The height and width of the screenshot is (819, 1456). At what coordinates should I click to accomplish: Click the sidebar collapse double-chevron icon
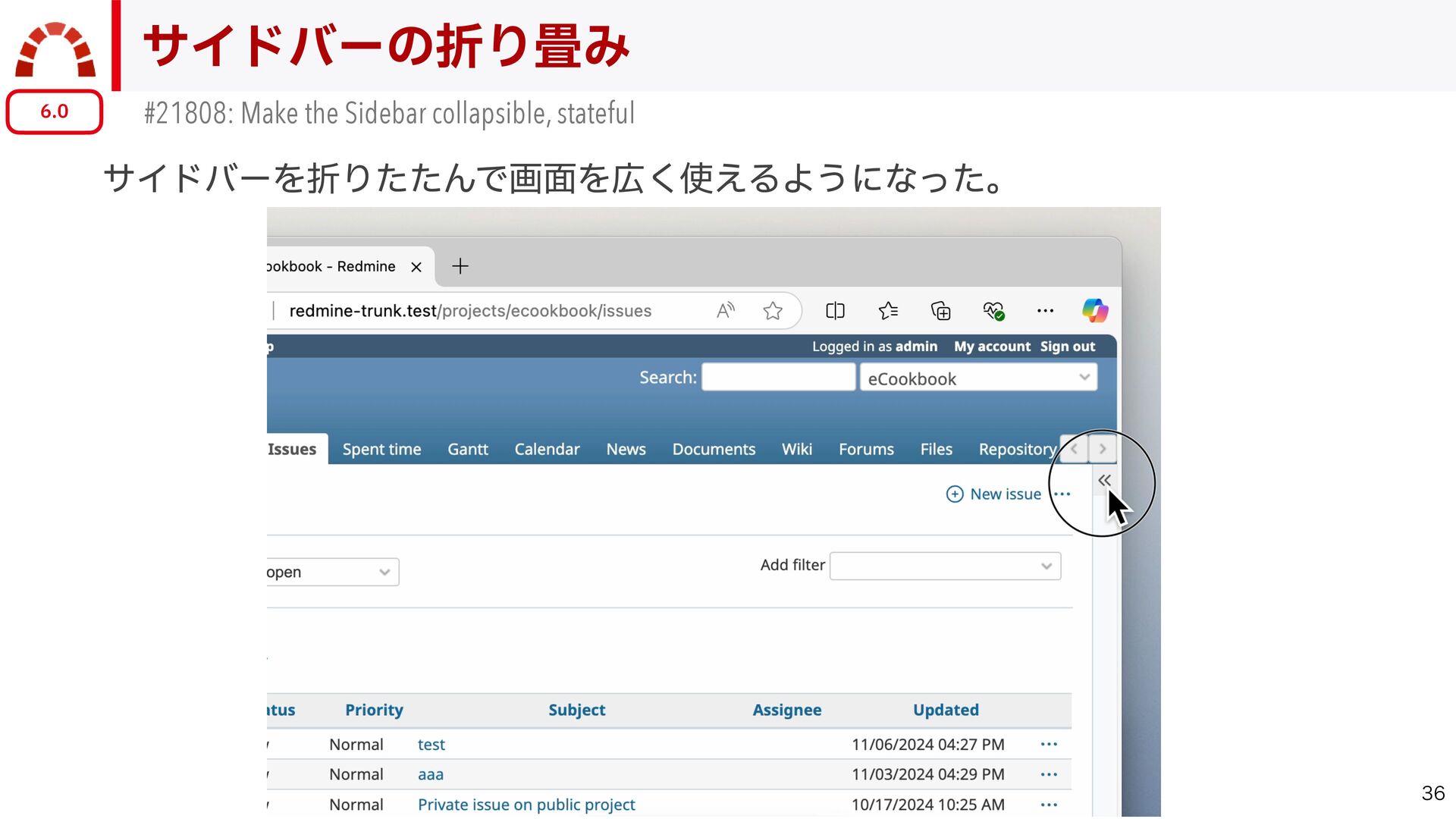1104,480
